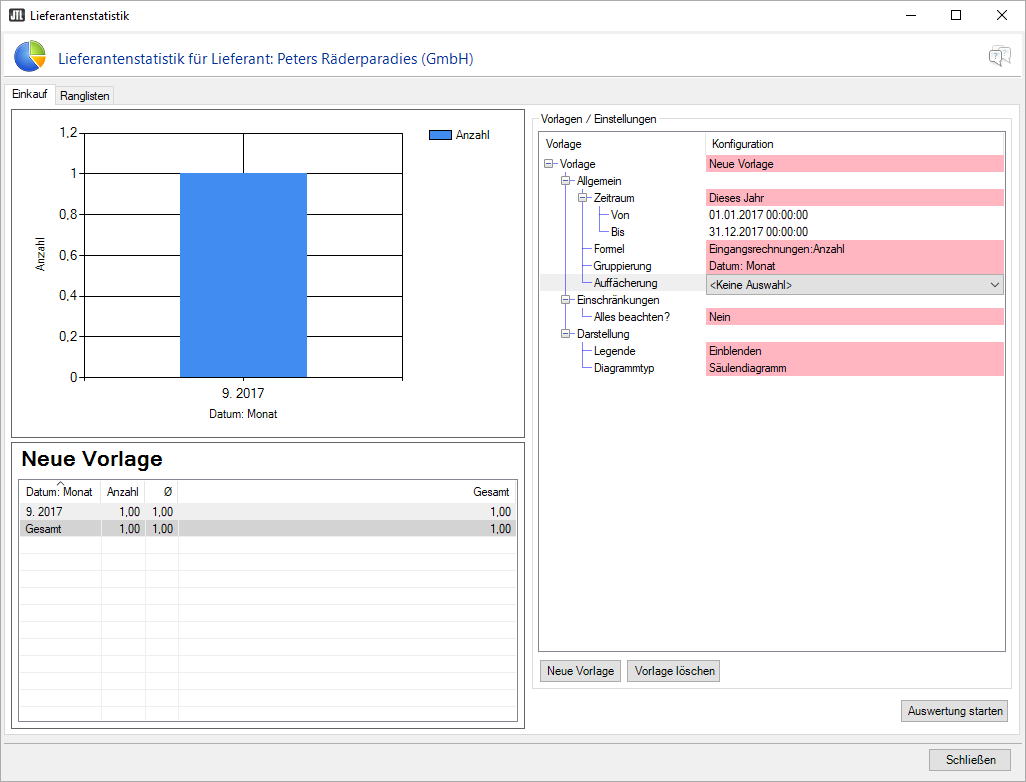Minimize the Lieferantenstatistik window
The image size is (1026, 782).
[910, 15]
